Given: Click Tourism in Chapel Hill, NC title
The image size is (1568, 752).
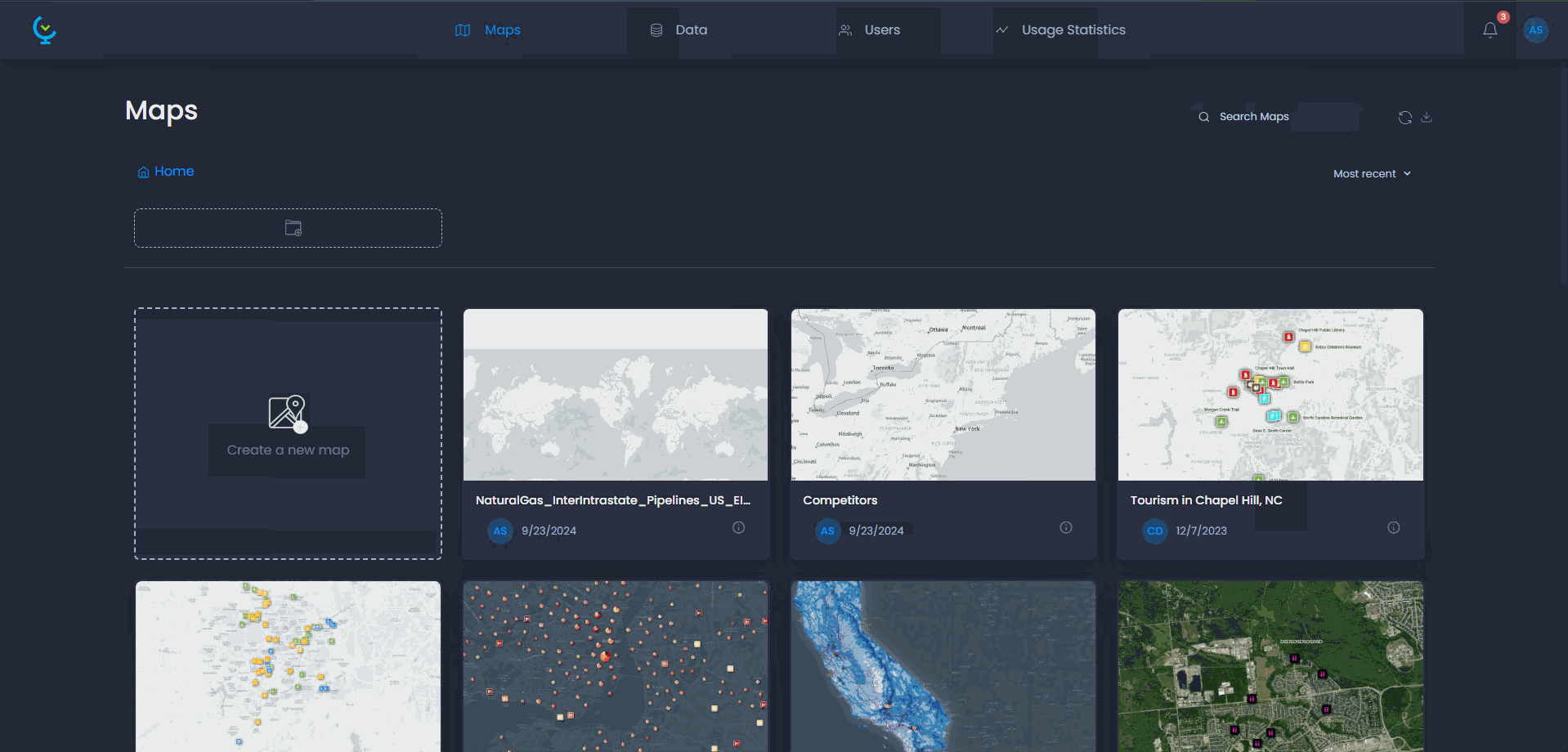Looking at the screenshot, I should [x=1207, y=500].
